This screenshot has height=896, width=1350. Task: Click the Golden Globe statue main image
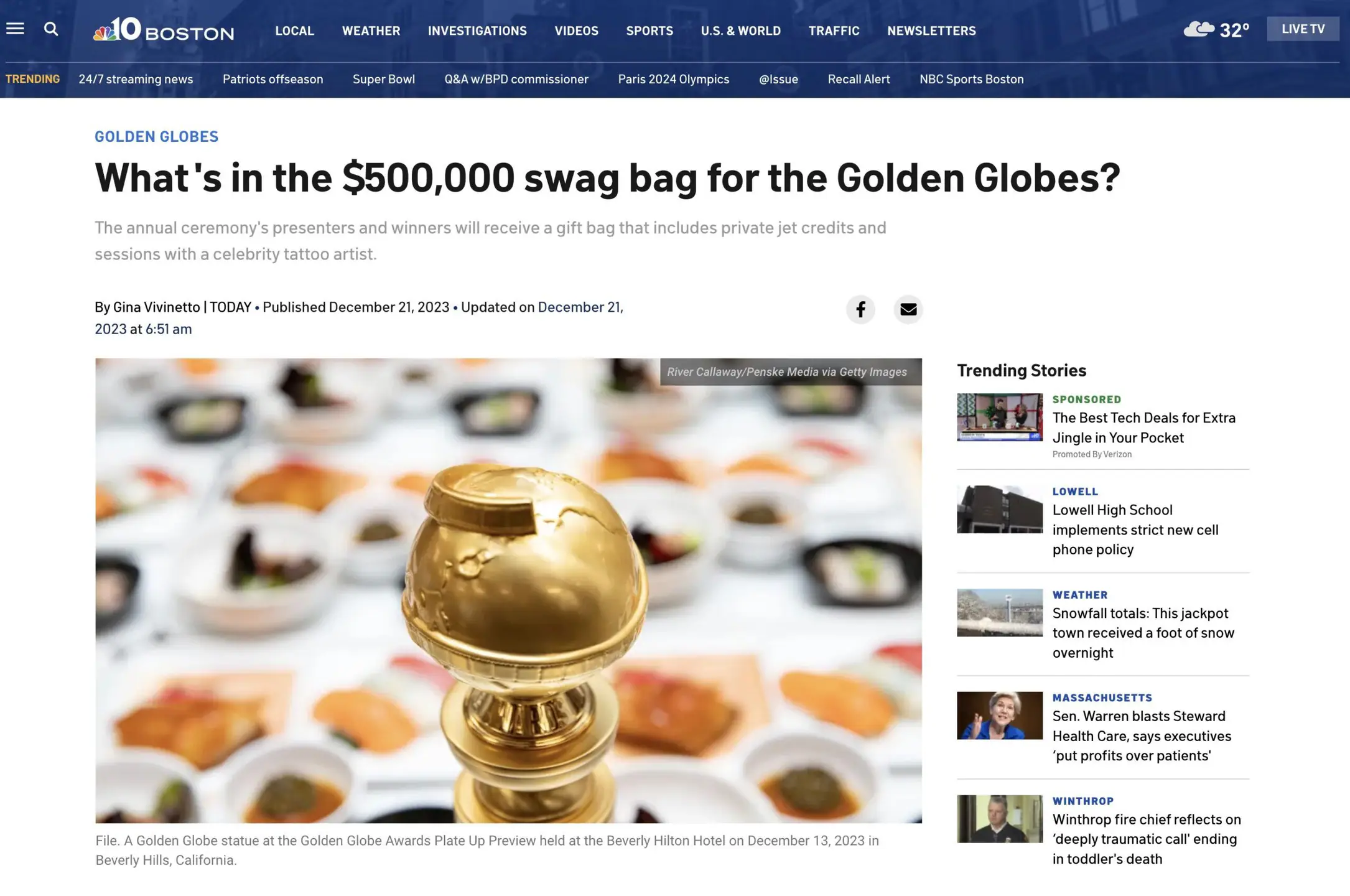pyautogui.click(x=508, y=590)
